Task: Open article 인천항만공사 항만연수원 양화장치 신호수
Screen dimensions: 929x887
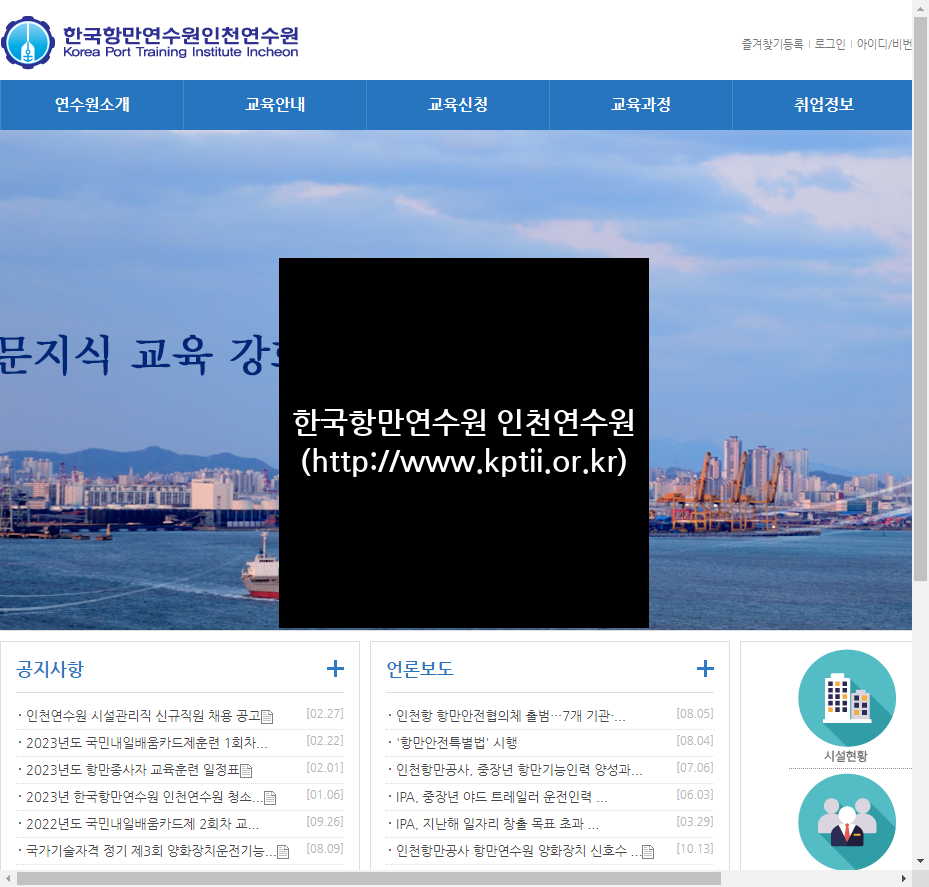Action: coord(518,851)
